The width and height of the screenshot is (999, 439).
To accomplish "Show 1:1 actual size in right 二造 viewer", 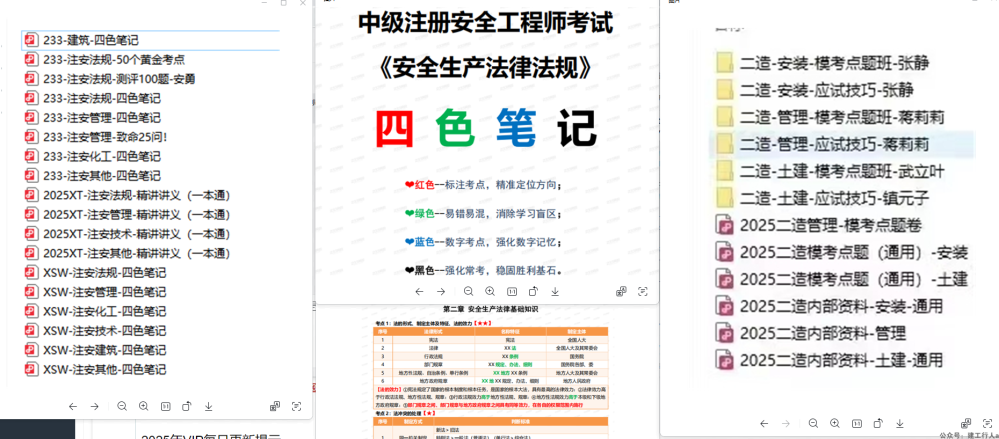I will pos(857,423).
